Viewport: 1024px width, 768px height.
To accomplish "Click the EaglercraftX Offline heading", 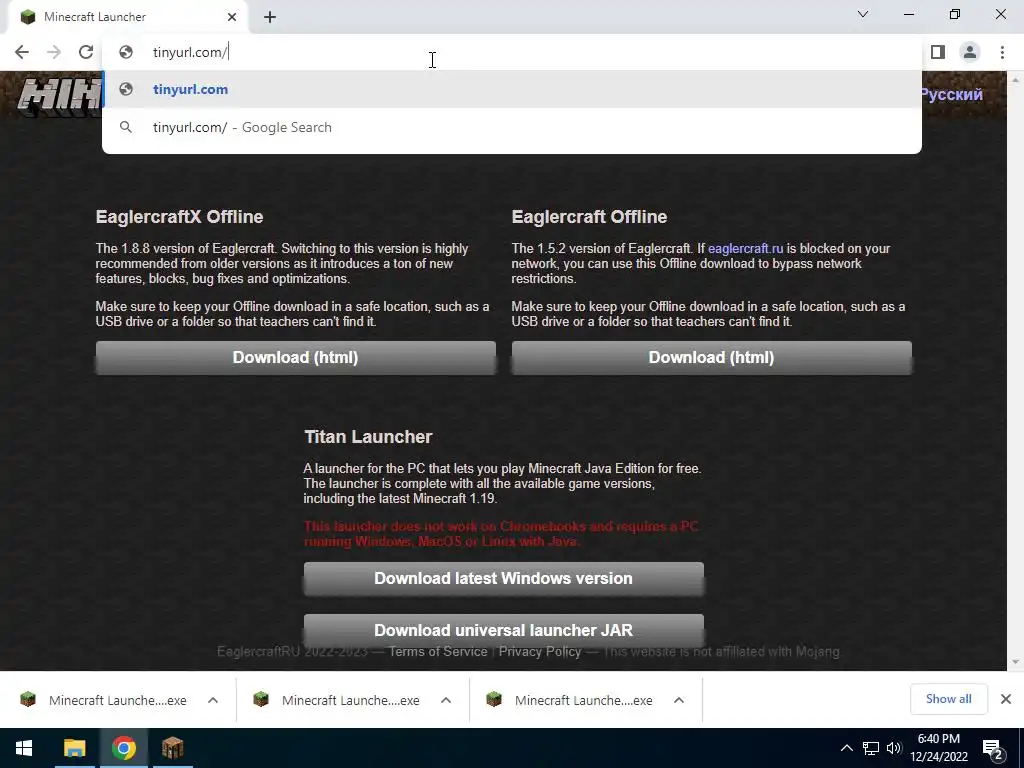I will click(180, 217).
